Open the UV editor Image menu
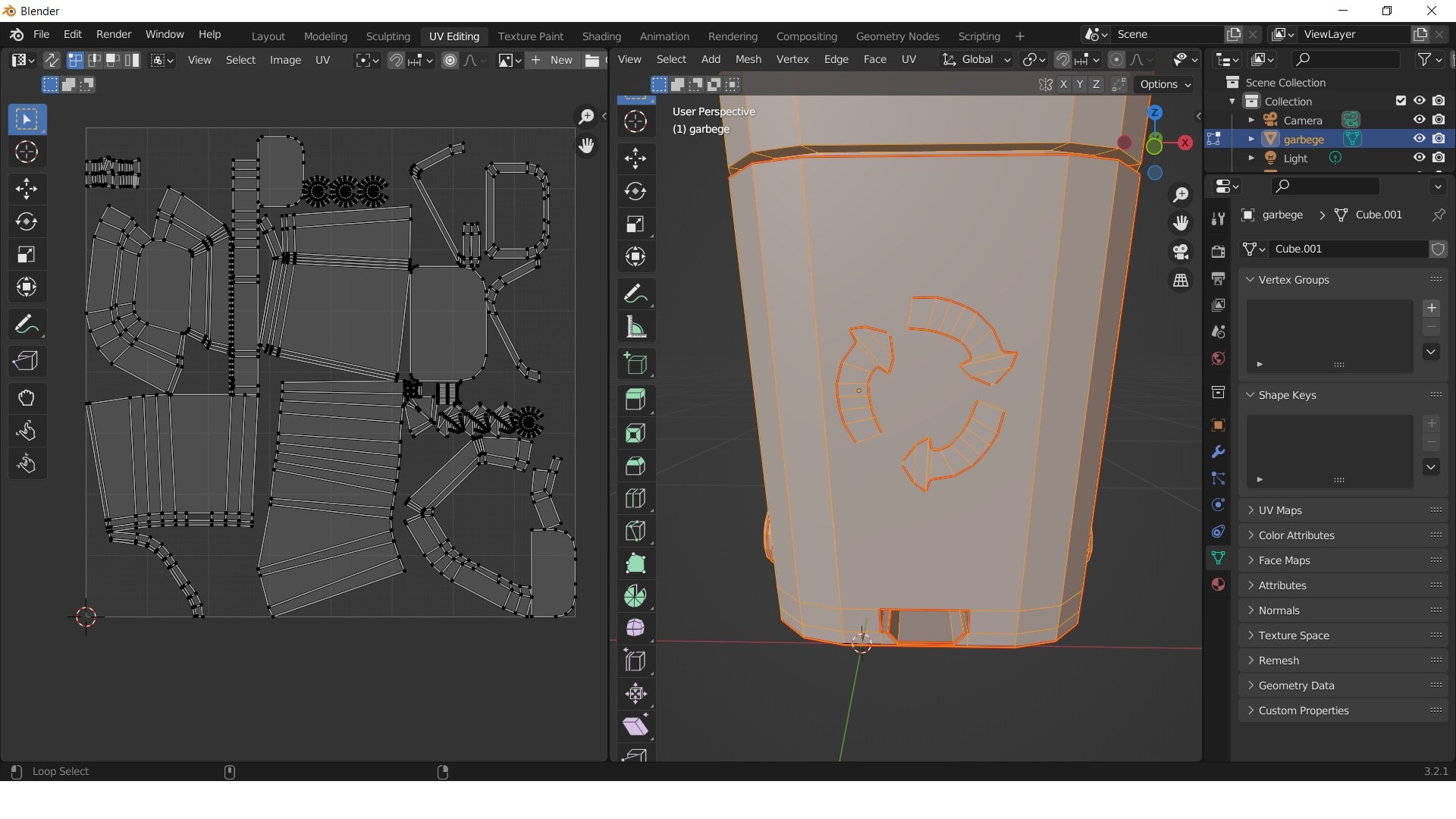This screenshot has width=1456, height=819. [x=285, y=60]
